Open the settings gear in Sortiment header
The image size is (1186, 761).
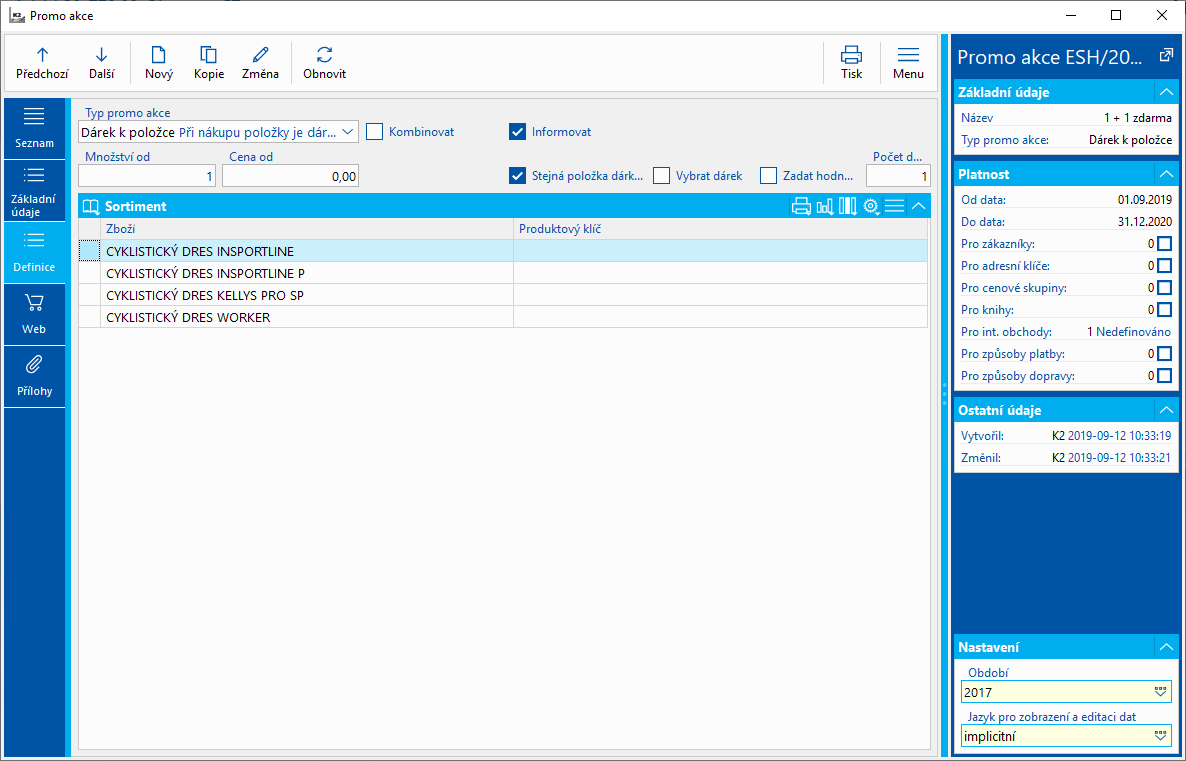click(871, 206)
